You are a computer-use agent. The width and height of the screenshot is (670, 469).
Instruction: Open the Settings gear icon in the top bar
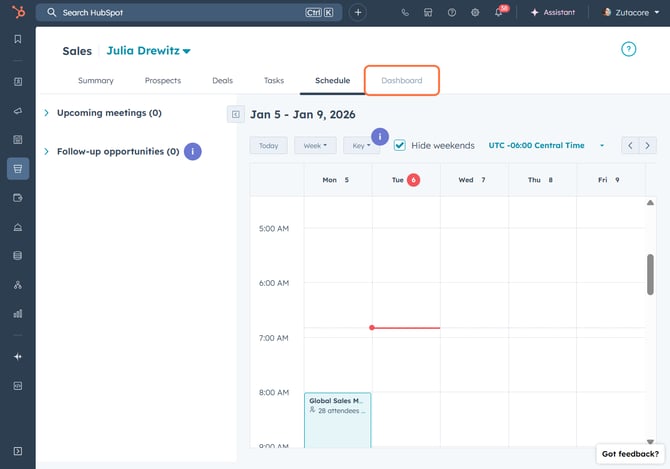click(x=475, y=12)
